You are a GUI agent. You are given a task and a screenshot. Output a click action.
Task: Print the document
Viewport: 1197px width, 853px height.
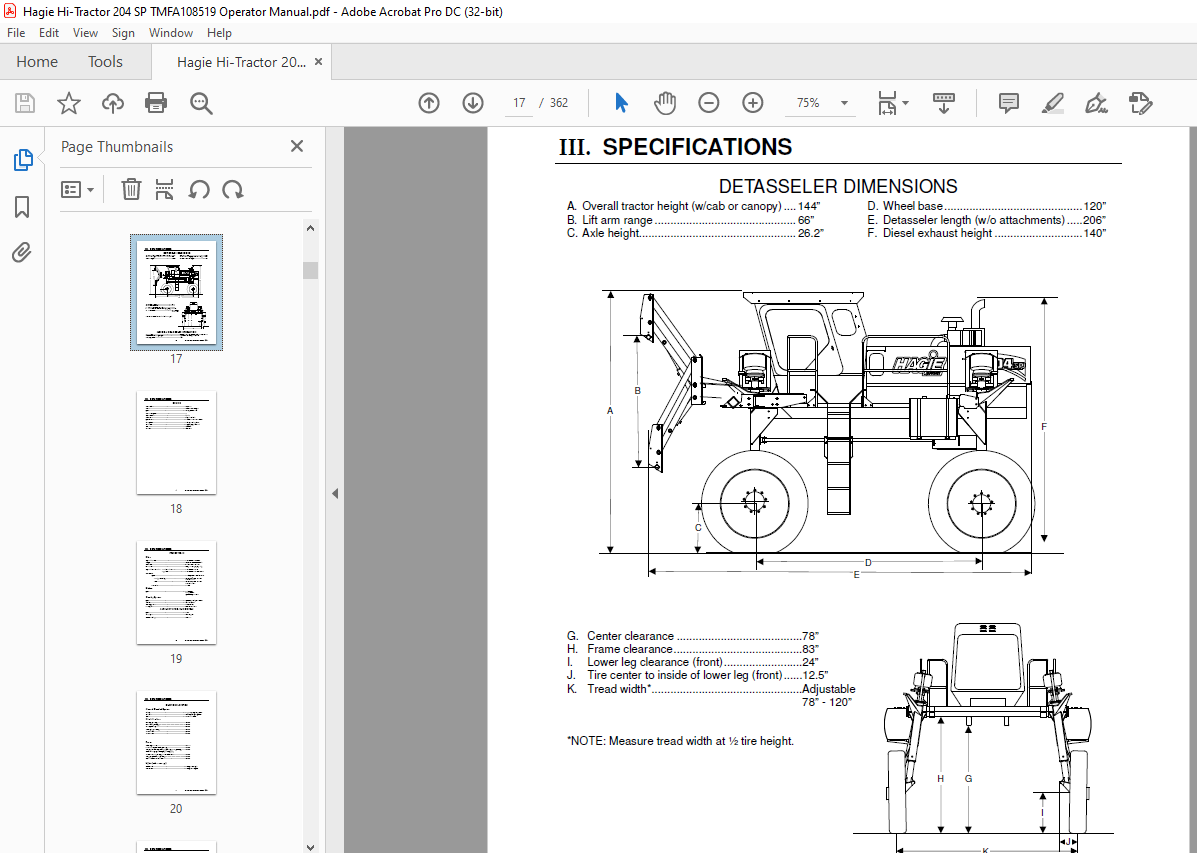pos(156,103)
